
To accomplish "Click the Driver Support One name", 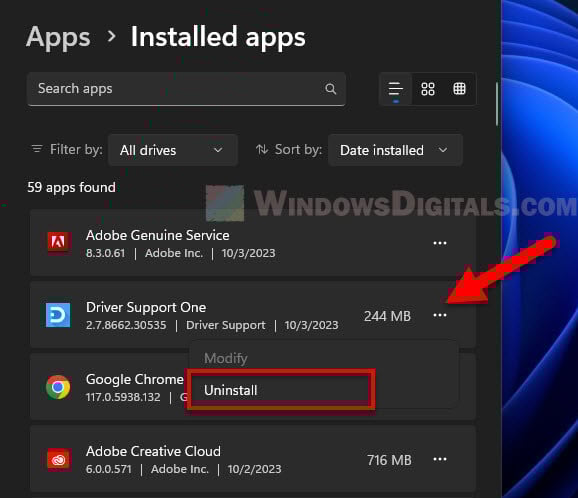I will pos(146,307).
